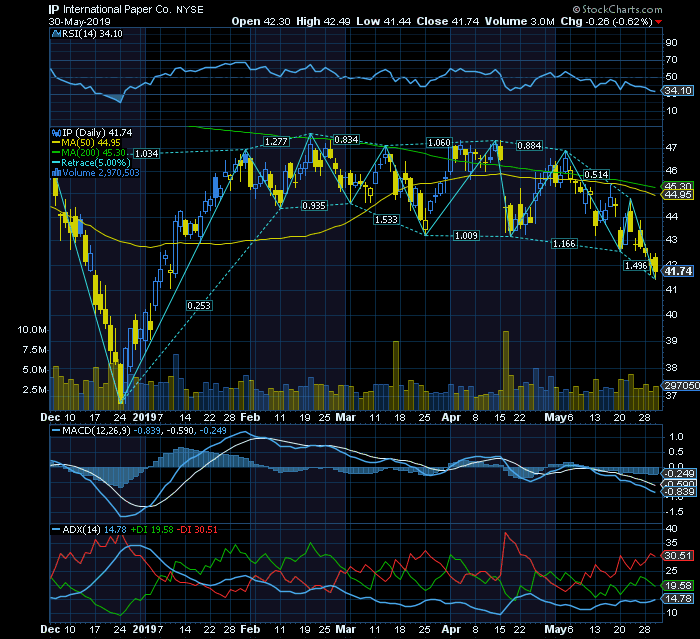Click the 19.58 green +DI axis tag
The height and width of the screenshot is (639, 700).
[678, 585]
